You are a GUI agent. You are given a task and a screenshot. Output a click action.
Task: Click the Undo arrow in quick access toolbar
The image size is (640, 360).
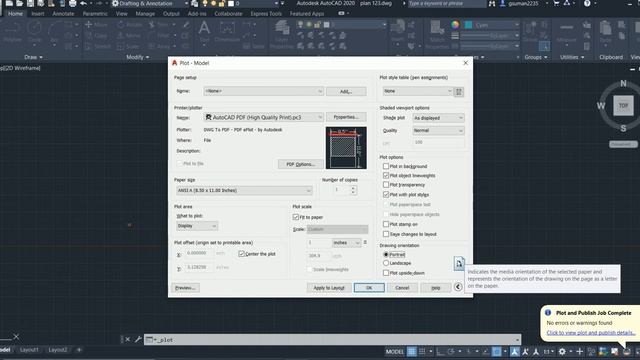[x=83, y=4]
